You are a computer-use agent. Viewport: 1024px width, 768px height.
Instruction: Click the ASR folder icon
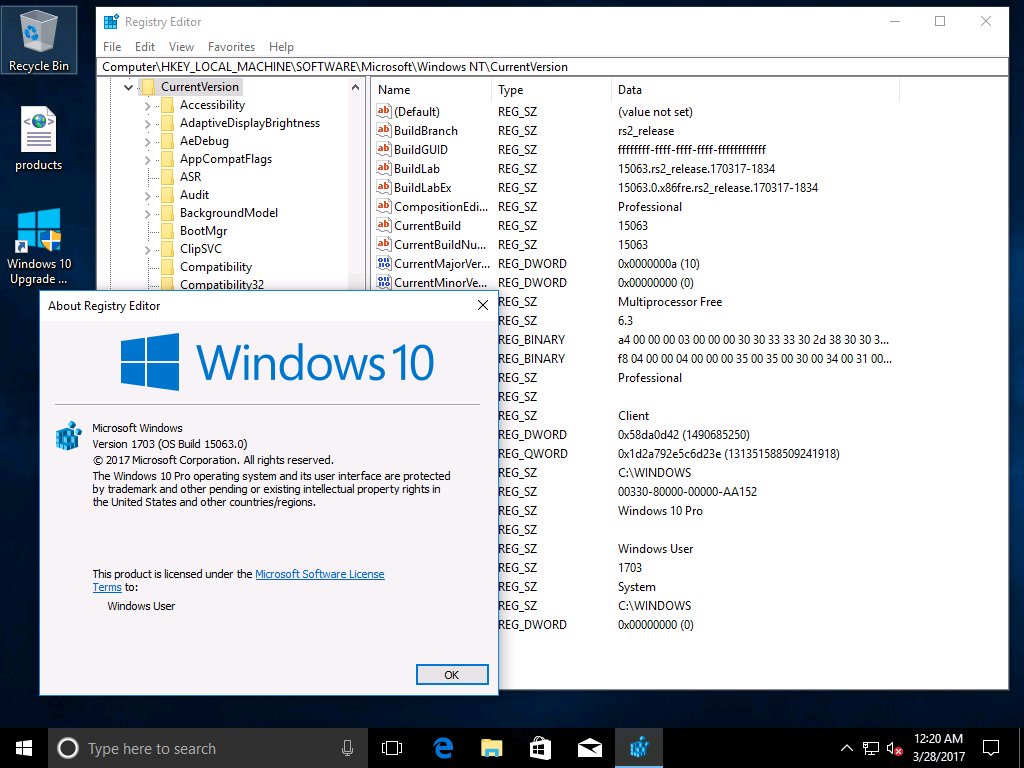(167, 177)
